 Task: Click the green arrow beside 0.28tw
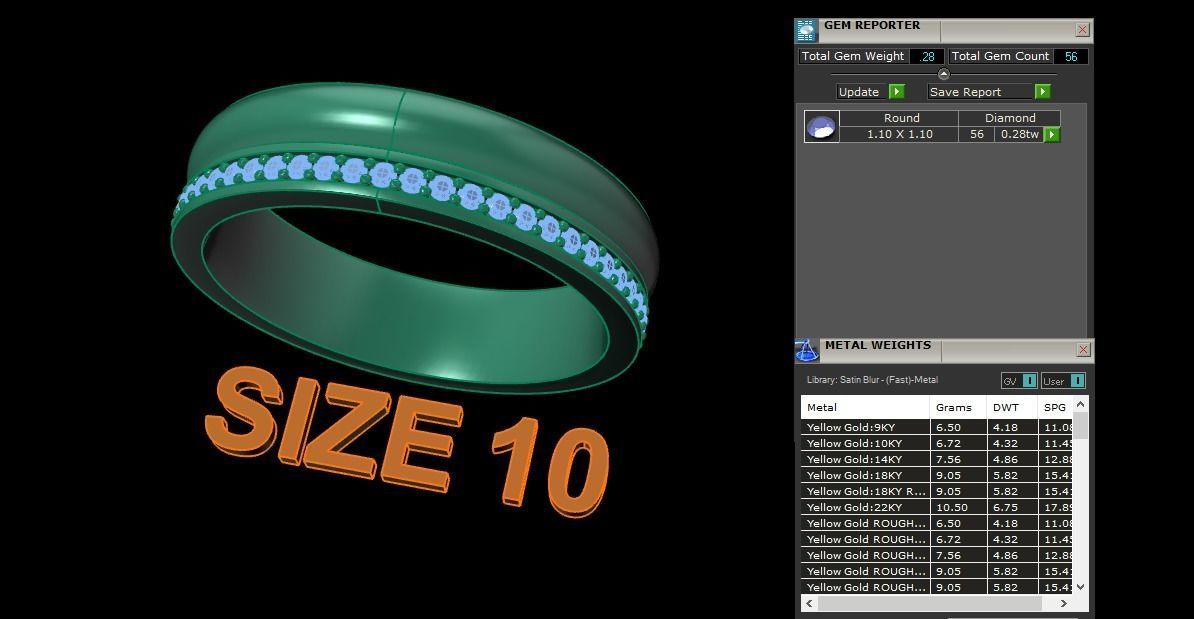1052,134
